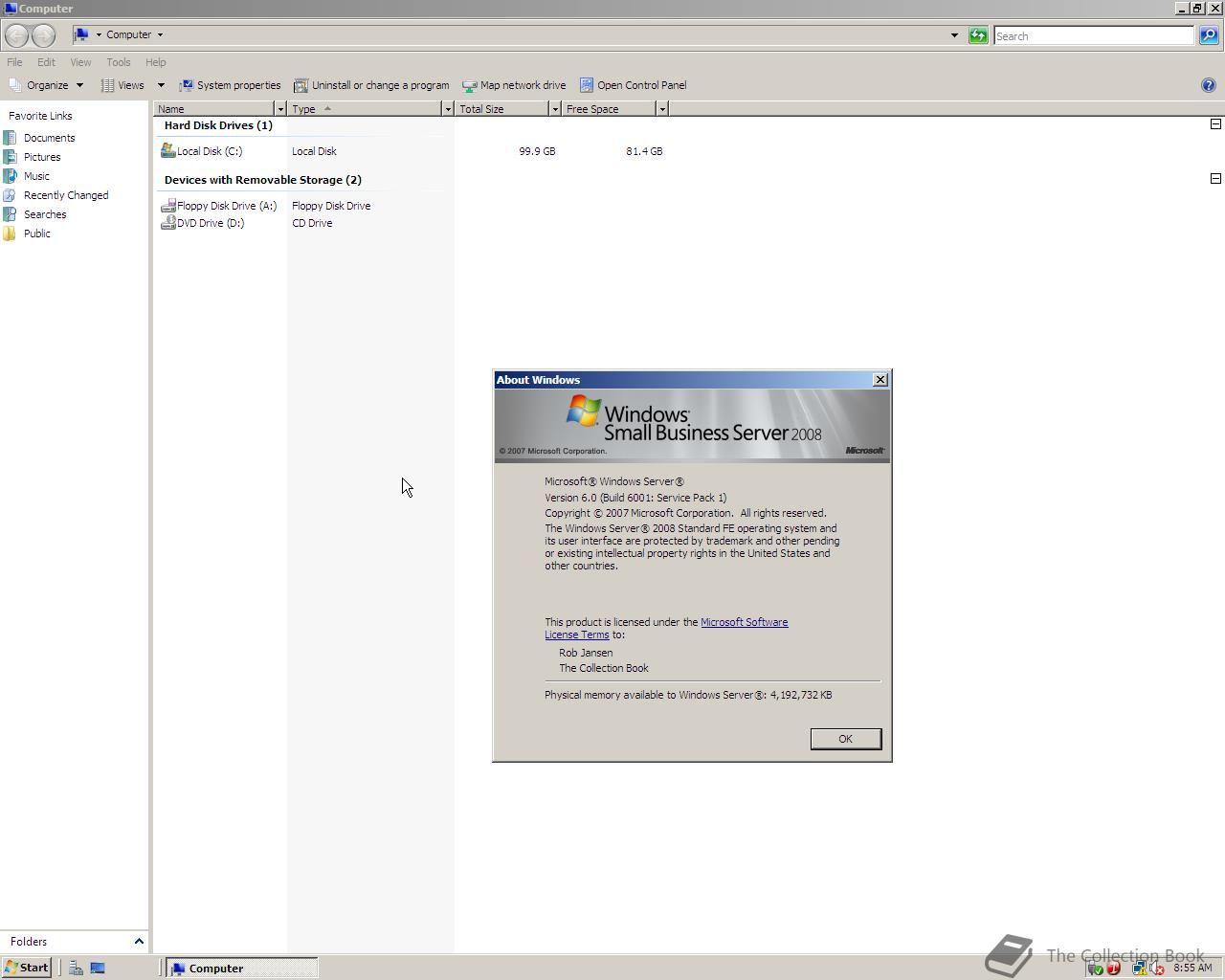
Task: Click the Hard Disk Drives (1) group header
Action: [x=218, y=125]
